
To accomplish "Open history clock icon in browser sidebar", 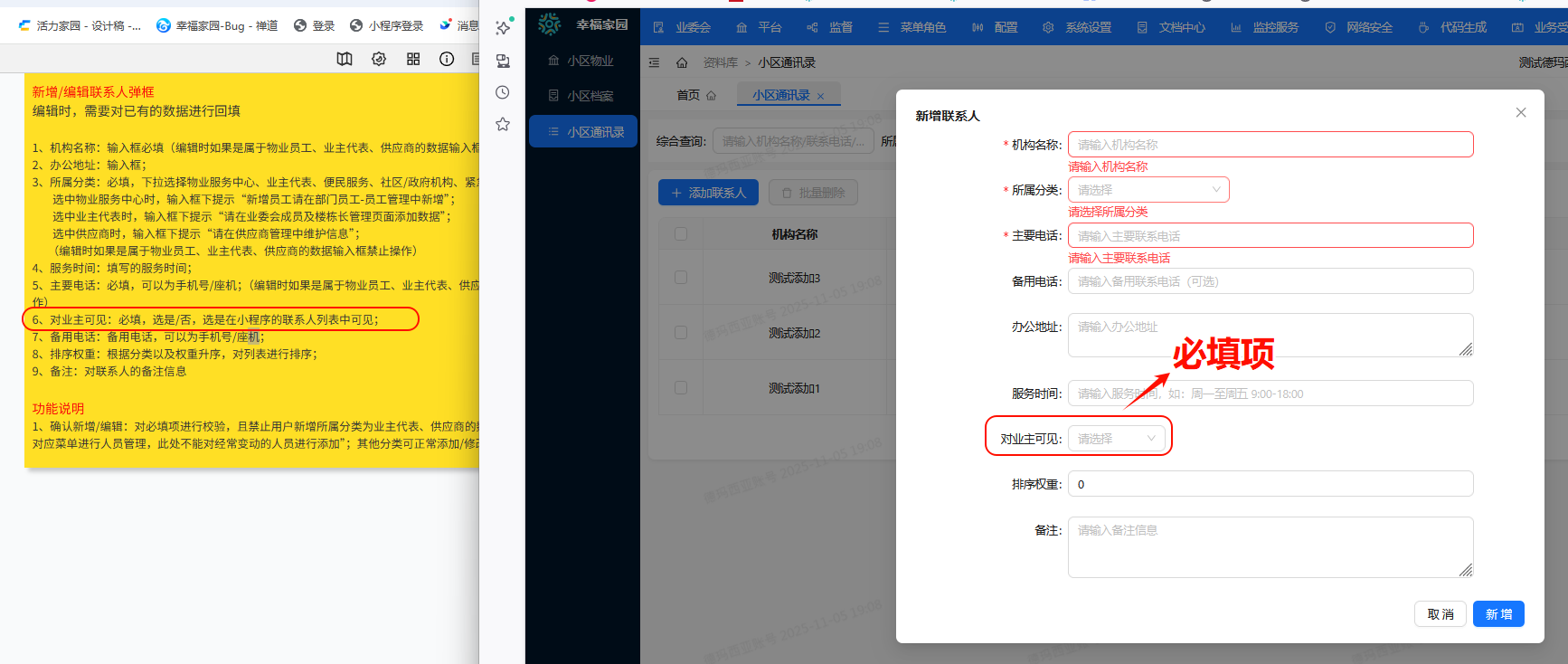I will click(503, 92).
